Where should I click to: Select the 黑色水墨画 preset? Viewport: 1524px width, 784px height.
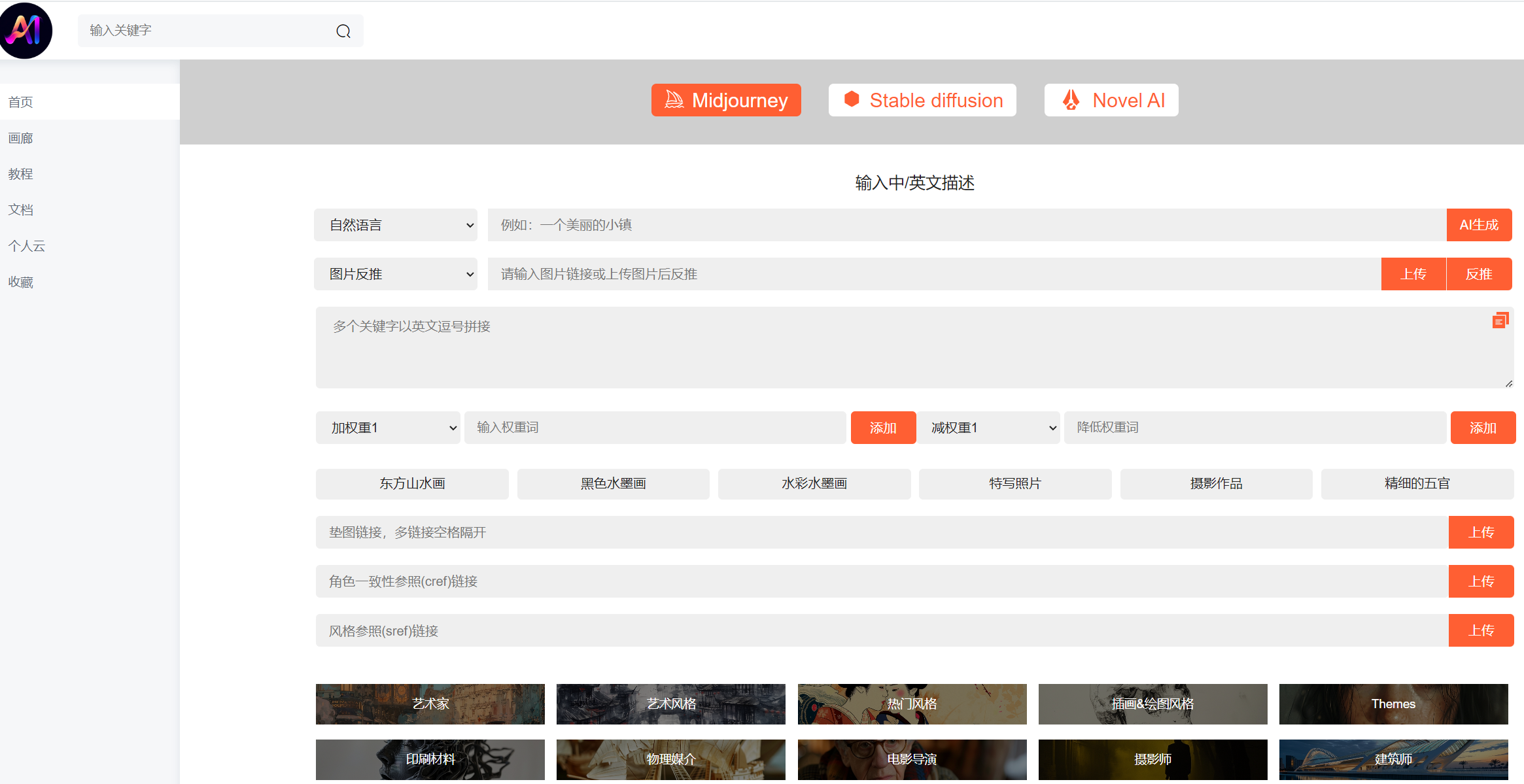click(x=613, y=484)
